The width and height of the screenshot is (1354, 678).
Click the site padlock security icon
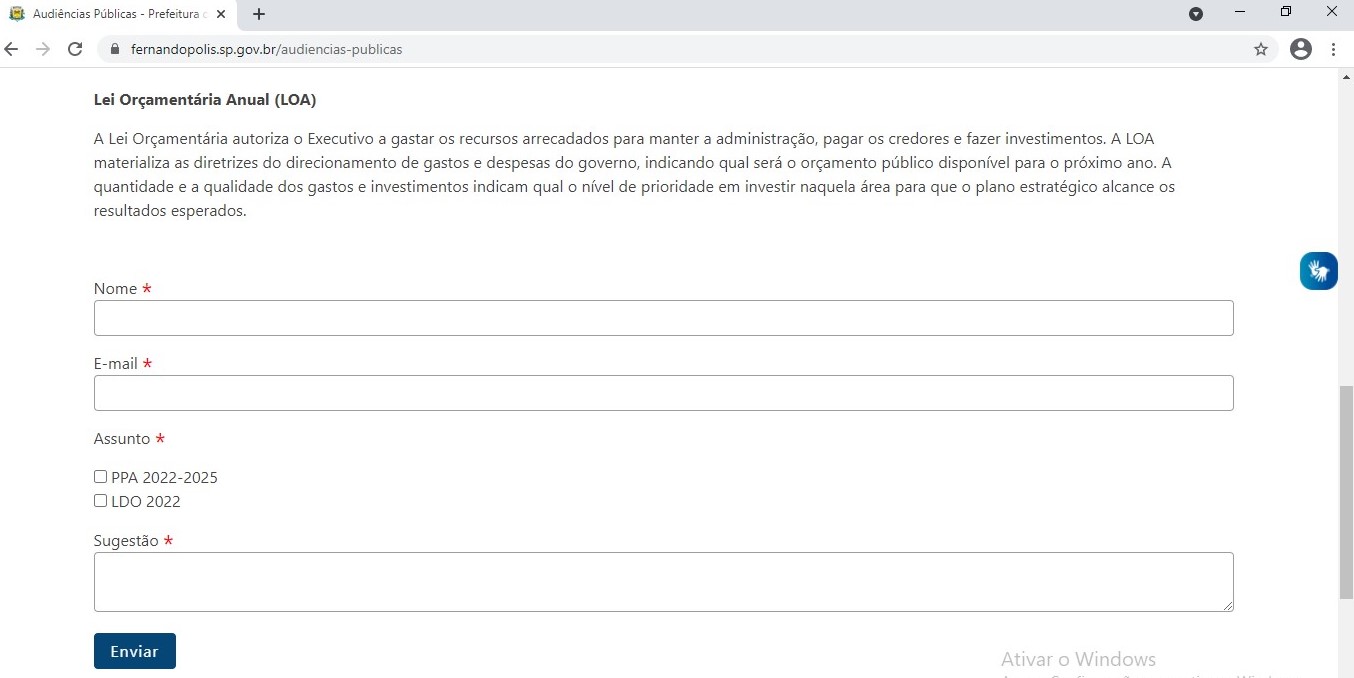113,49
